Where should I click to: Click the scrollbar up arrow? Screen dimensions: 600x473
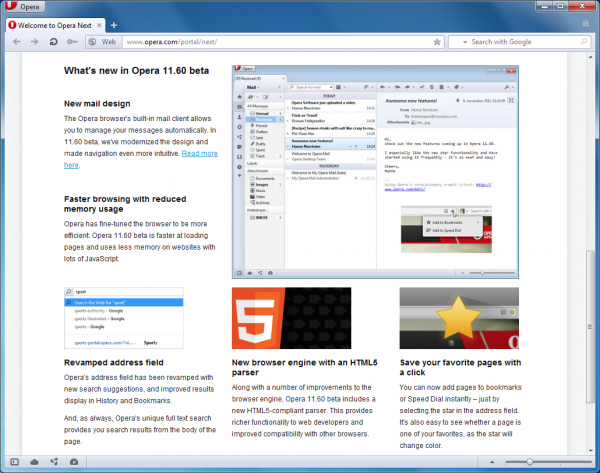(x=590, y=57)
